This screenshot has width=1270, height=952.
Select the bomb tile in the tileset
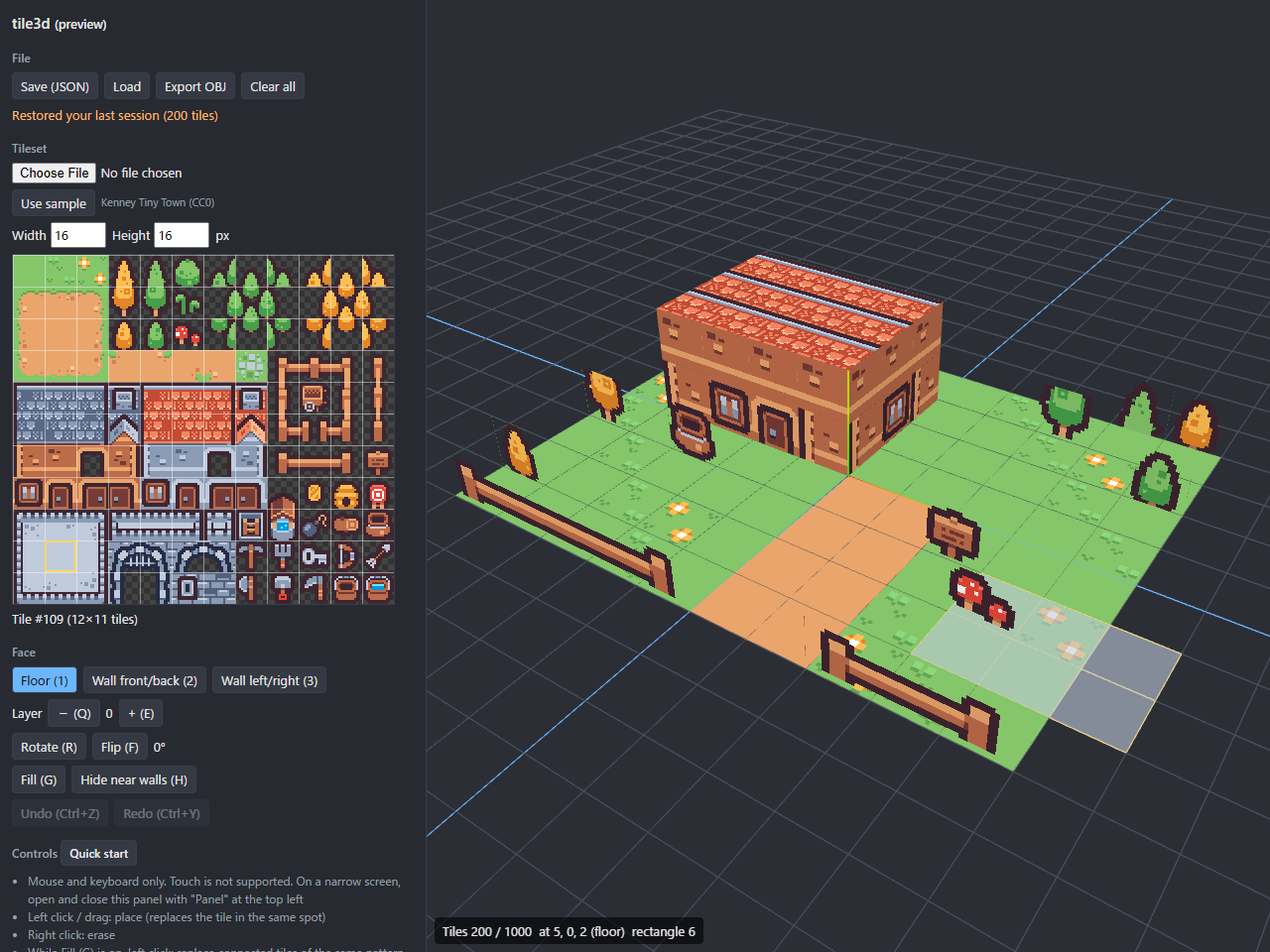tap(315, 525)
